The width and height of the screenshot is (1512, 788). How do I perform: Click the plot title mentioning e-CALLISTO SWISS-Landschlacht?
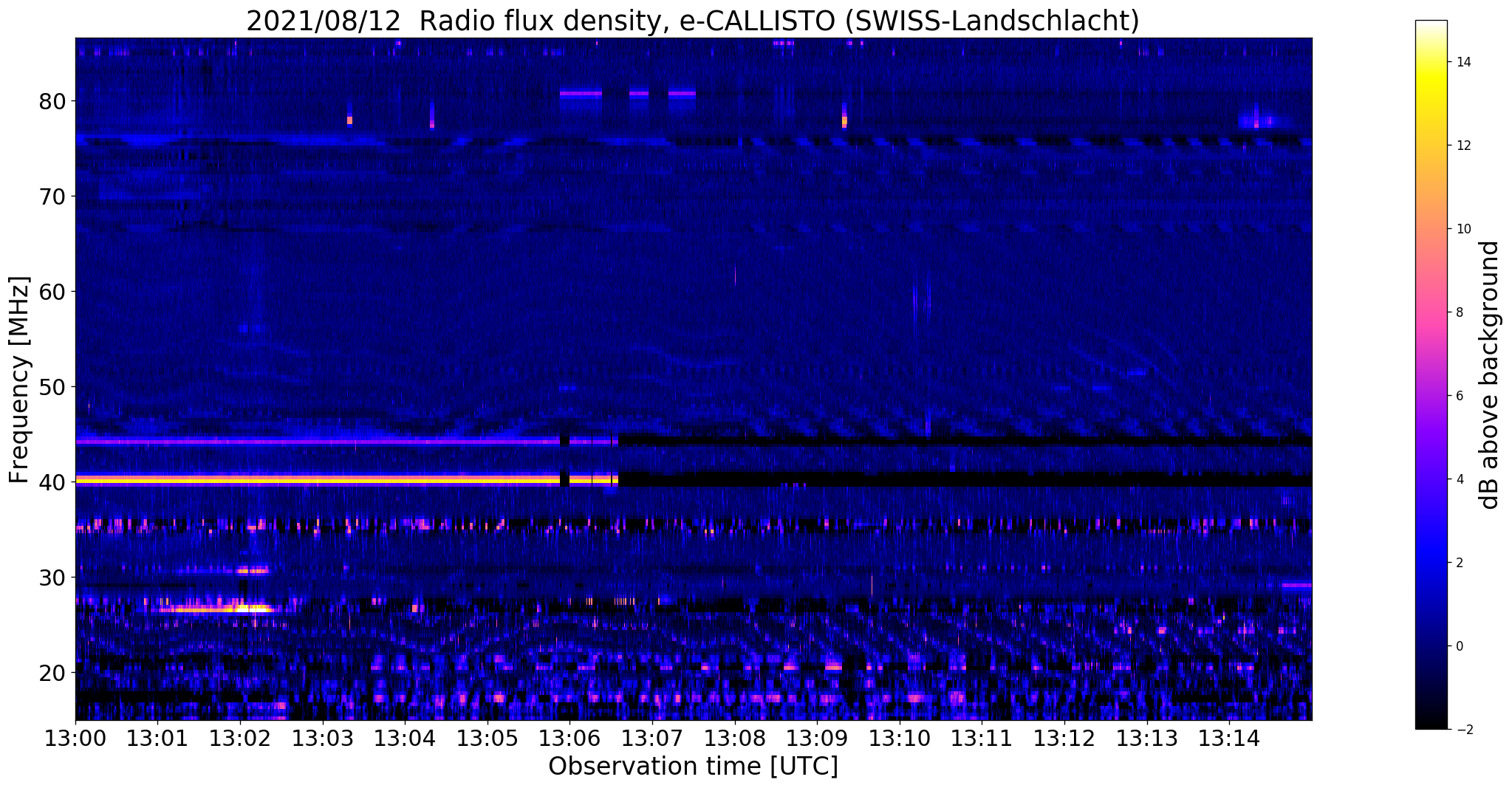click(693, 21)
